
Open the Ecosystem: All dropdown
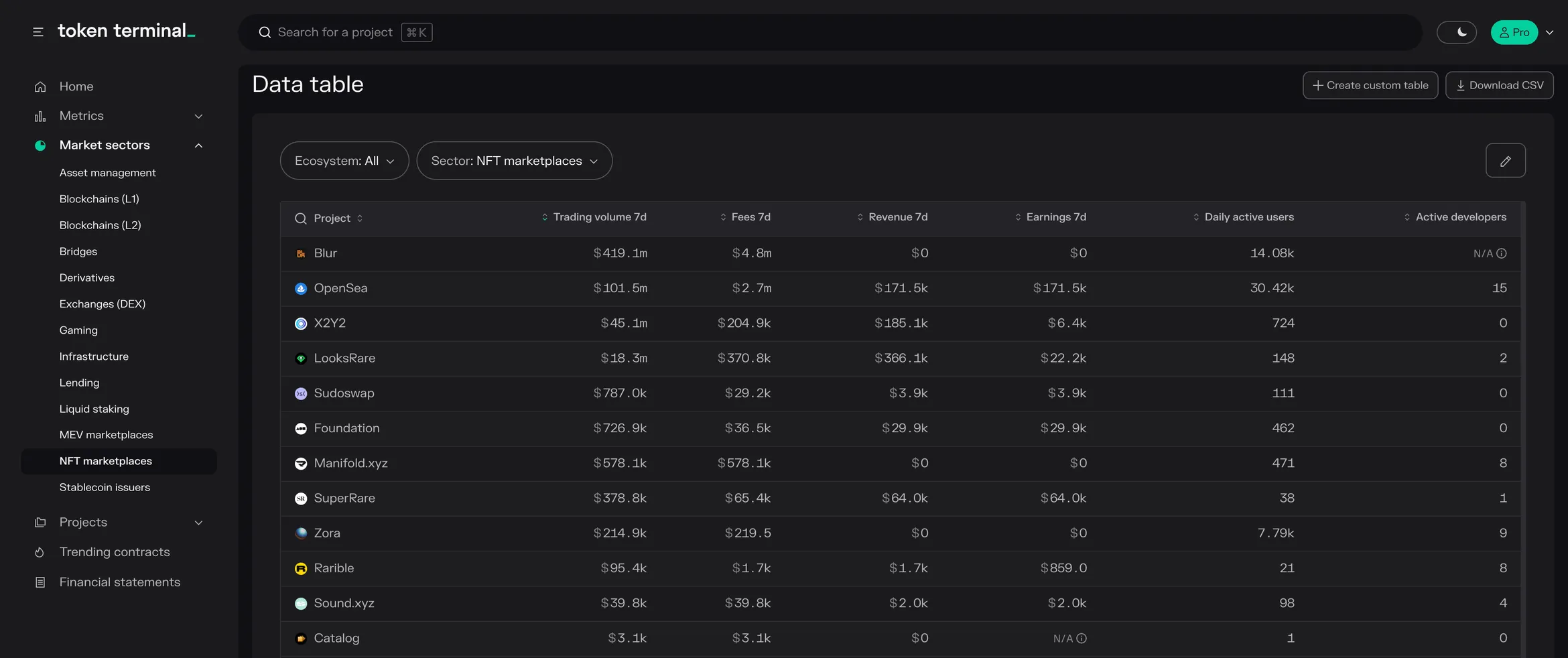click(x=344, y=161)
